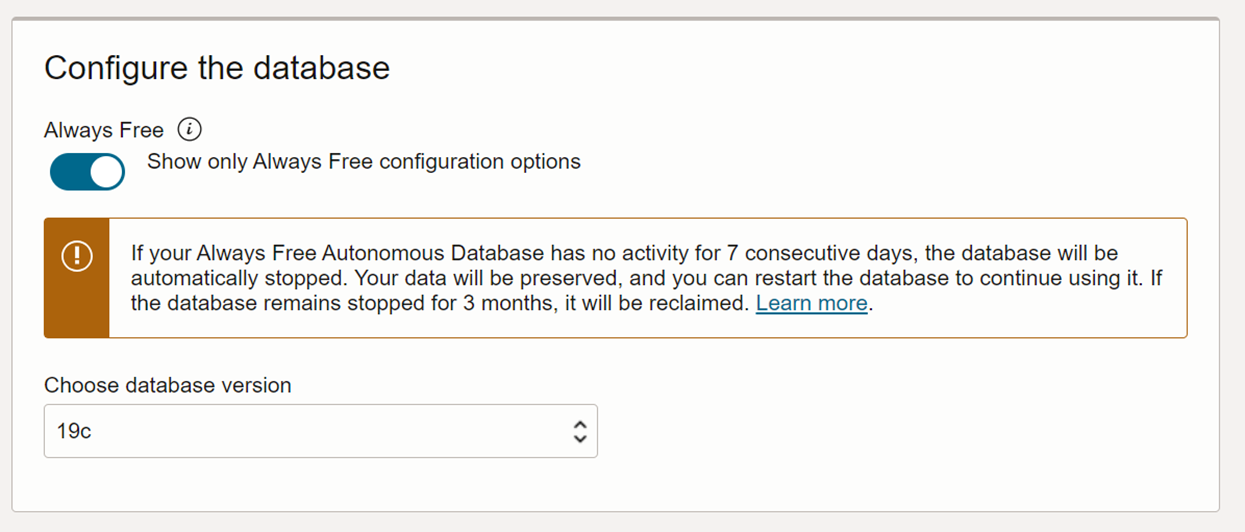This screenshot has width=1245, height=532.
Task: Click the 'Choose database version' label
Action: tap(168, 385)
